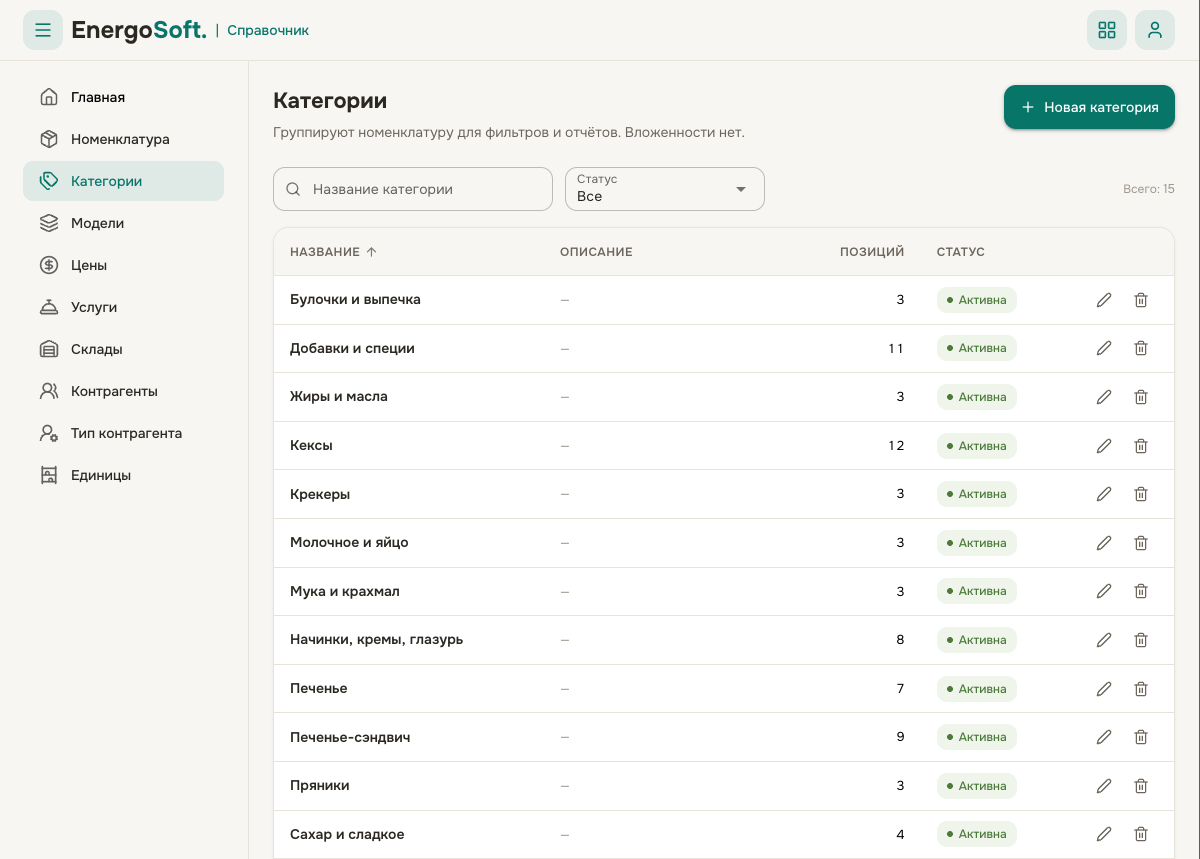
Task: Open the Статус dropdown filter
Action: click(x=665, y=189)
